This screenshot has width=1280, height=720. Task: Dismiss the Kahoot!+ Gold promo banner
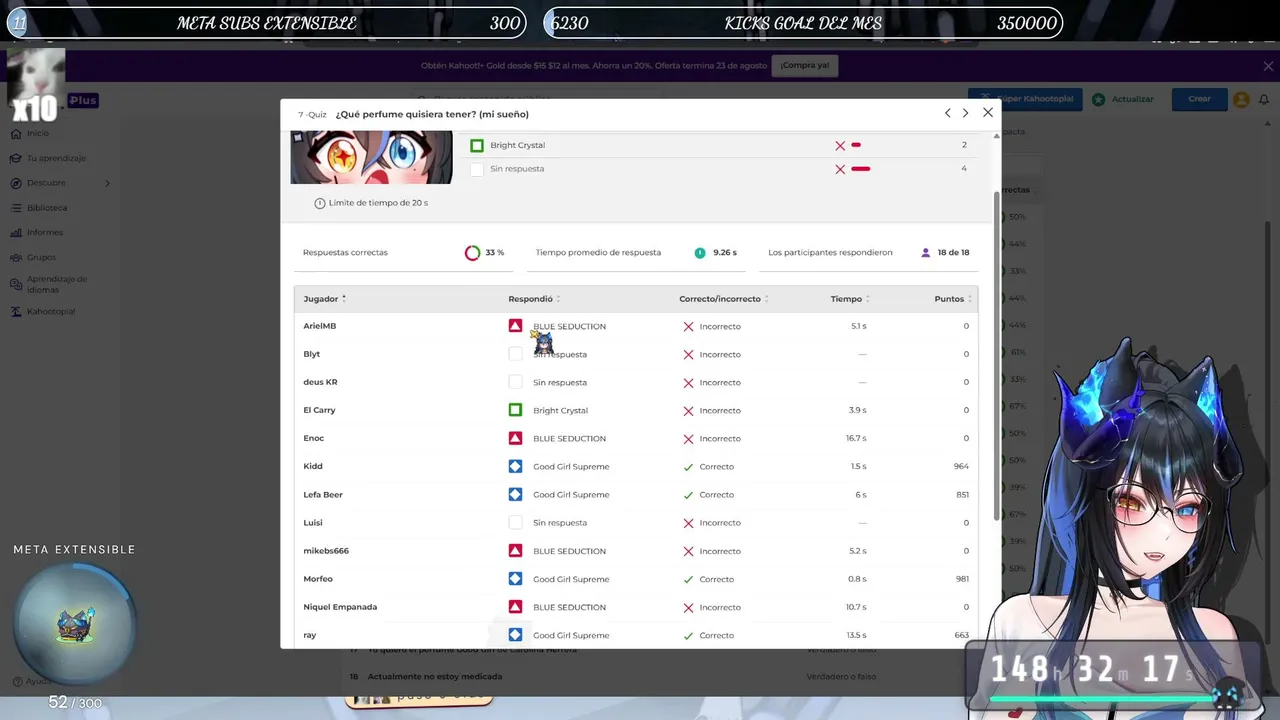(1268, 66)
